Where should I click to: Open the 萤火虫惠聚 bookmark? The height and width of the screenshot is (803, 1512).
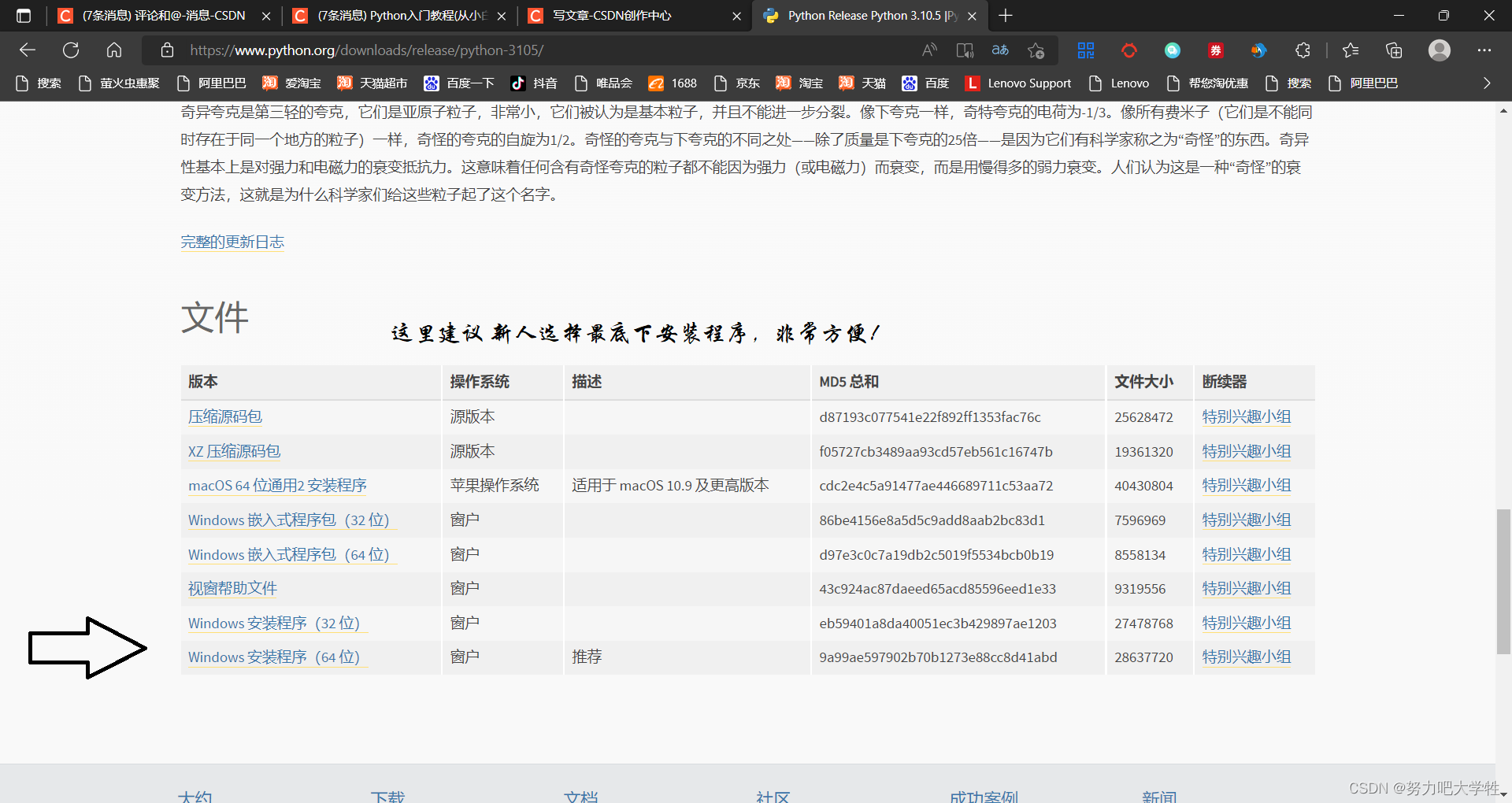click(120, 83)
